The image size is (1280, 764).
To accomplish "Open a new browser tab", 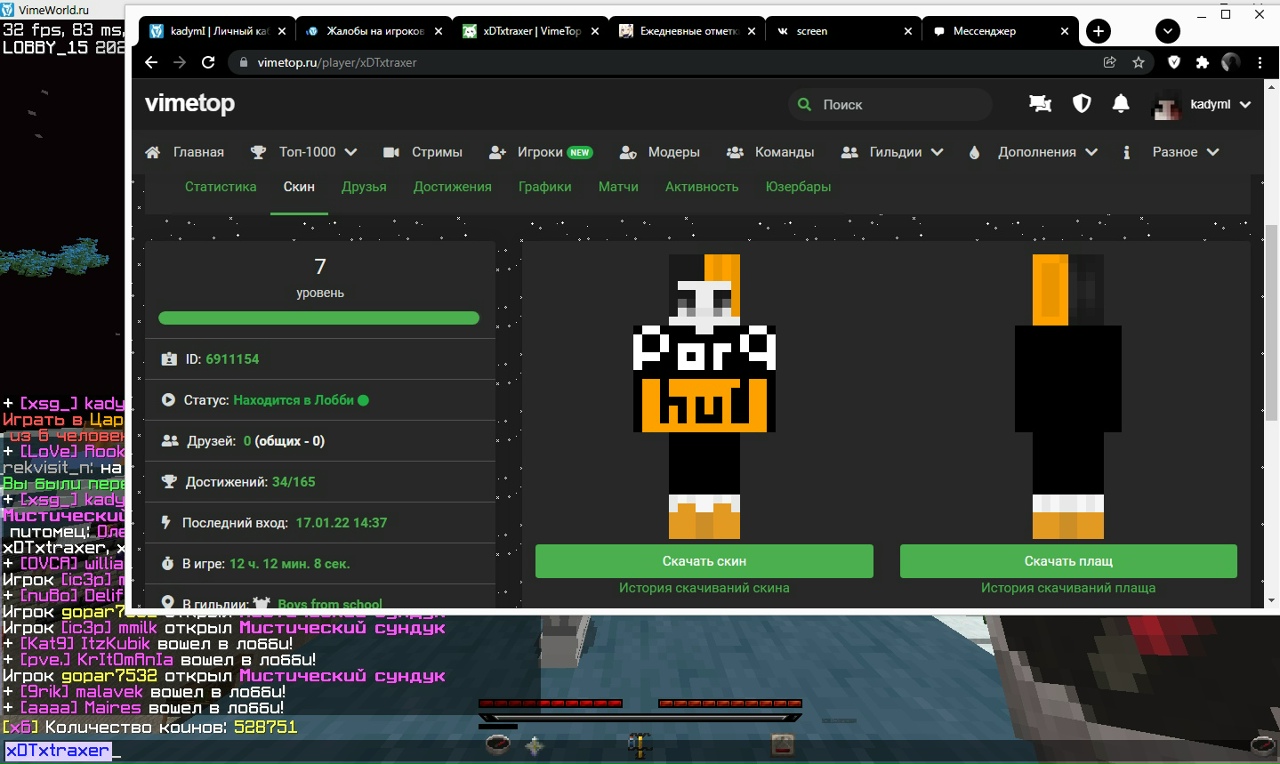I will point(1098,31).
